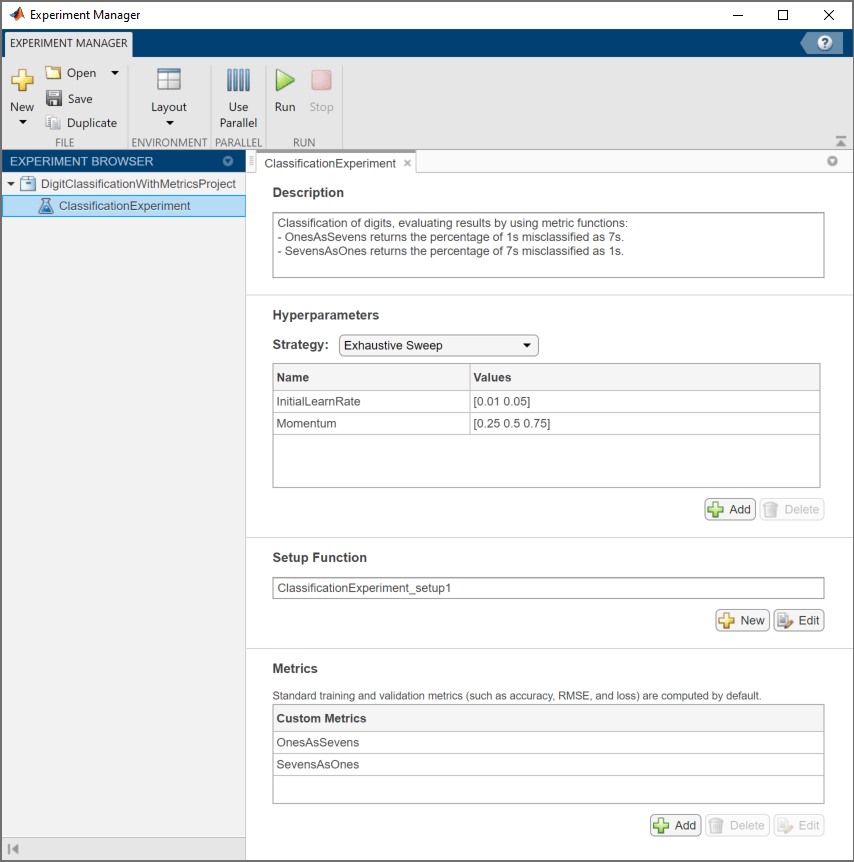Minimize the Experiment Manager window
This screenshot has width=854, height=862.
click(x=738, y=15)
